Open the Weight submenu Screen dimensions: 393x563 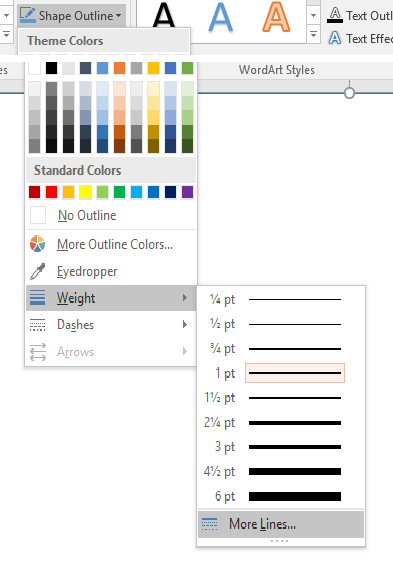(111, 298)
